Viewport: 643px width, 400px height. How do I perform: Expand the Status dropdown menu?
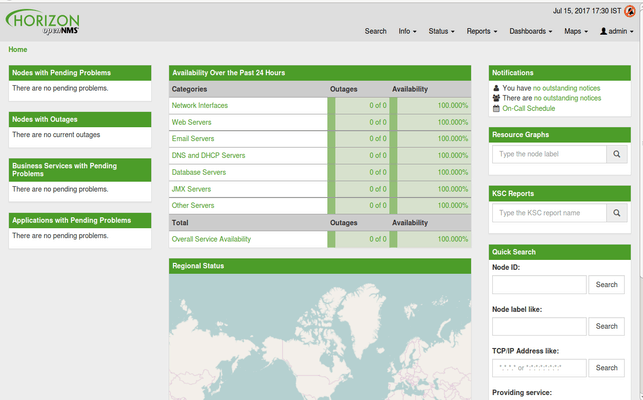[x=441, y=31]
